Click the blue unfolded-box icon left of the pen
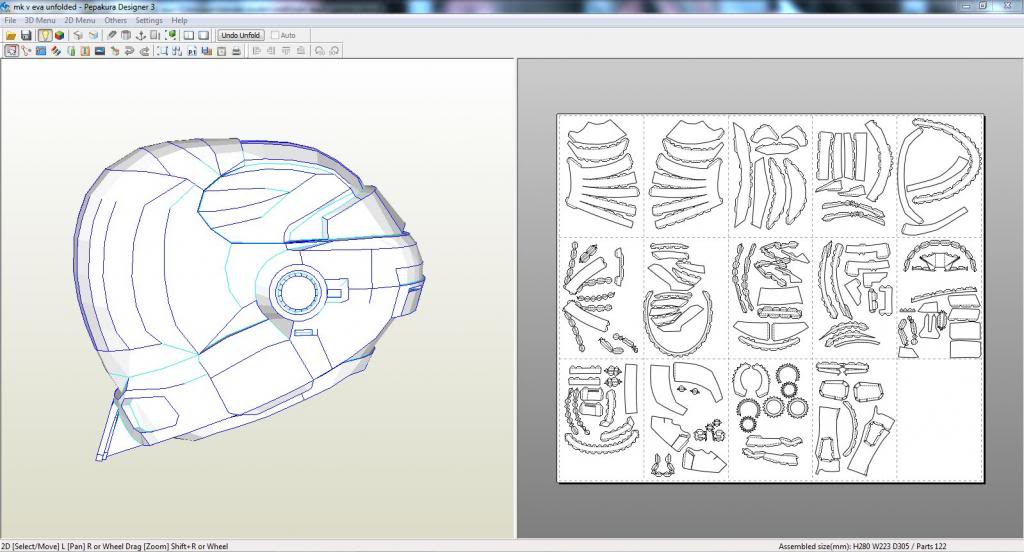 click(x=93, y=35)
